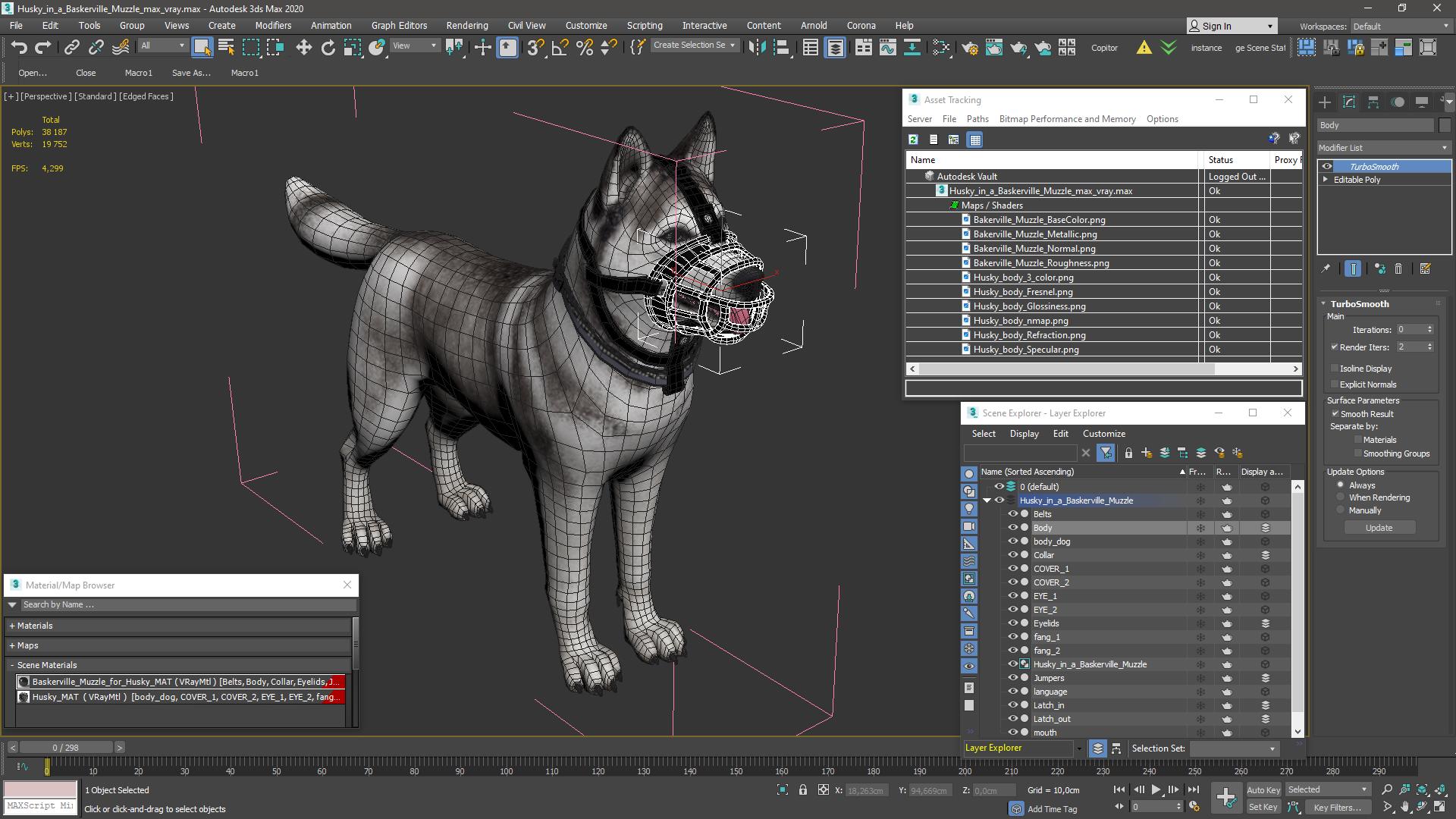The height and width of the screenshot is (819, 1456).
Task: Open Paths menu in Asset Tracking
Action: (977, 119)
